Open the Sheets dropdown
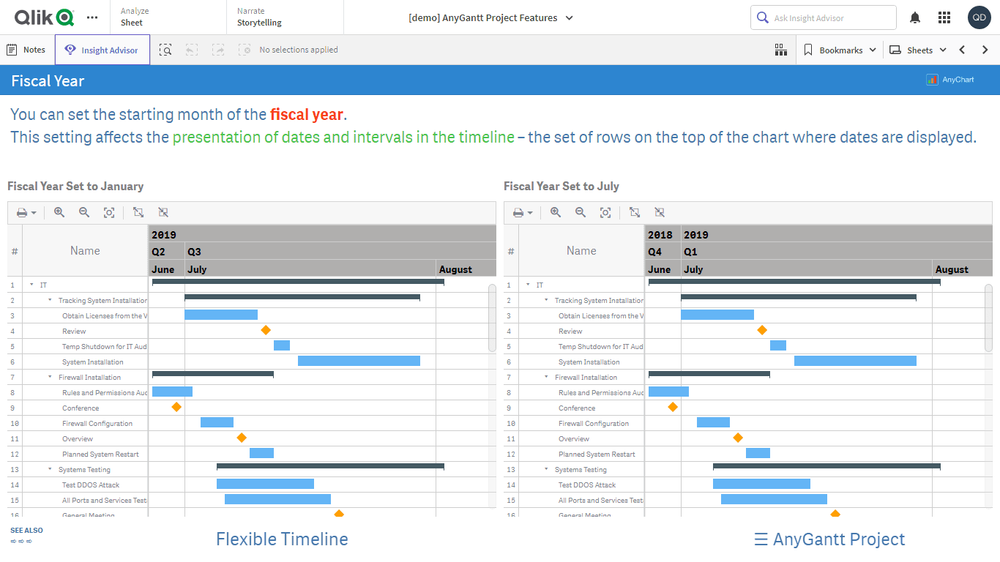 918,50
